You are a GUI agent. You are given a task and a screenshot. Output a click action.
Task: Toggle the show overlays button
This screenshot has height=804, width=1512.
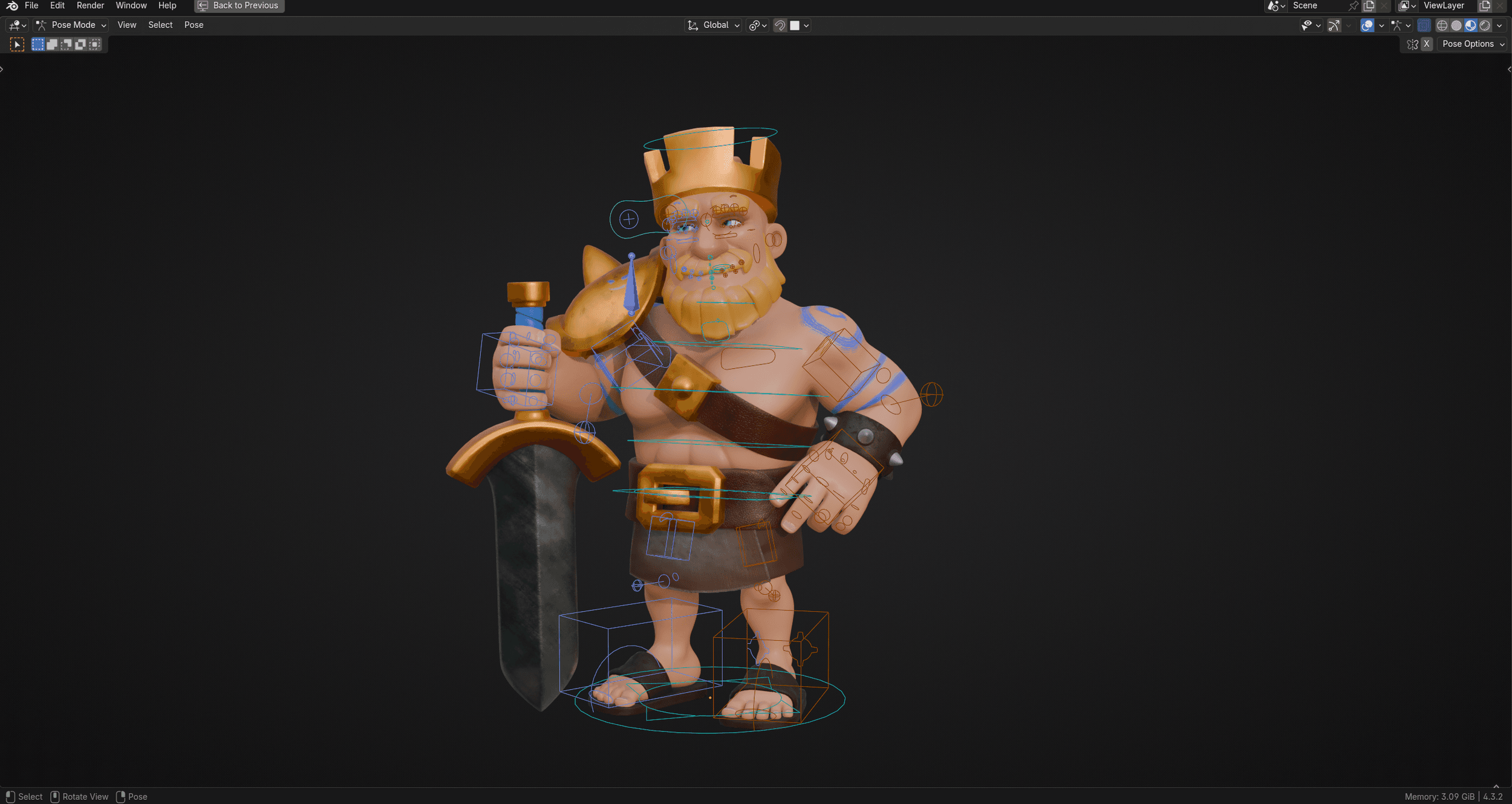pos(1367,25)
